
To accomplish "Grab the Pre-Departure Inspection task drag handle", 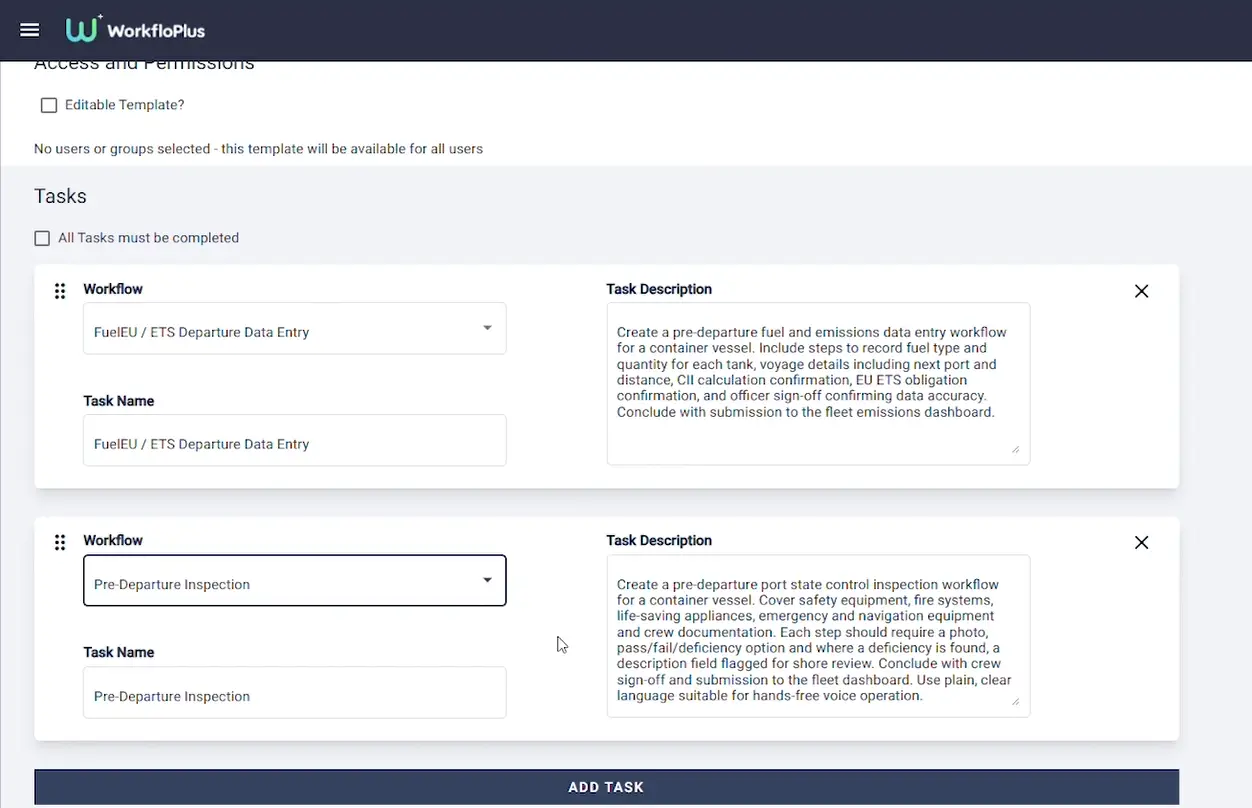I will (60, 542).
